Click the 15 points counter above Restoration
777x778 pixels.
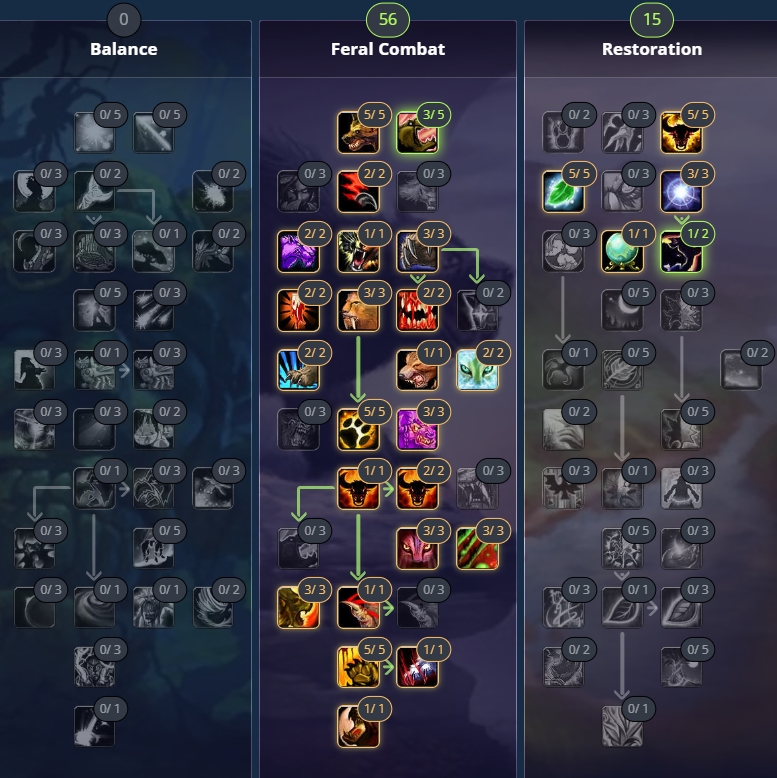tap(651, 19)
